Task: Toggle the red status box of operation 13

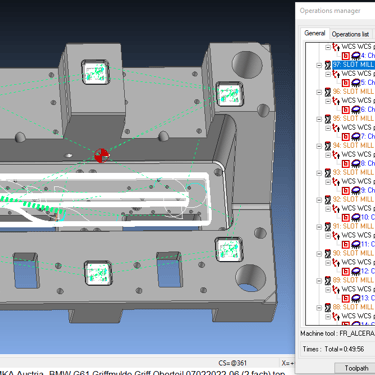Action: 346,298
